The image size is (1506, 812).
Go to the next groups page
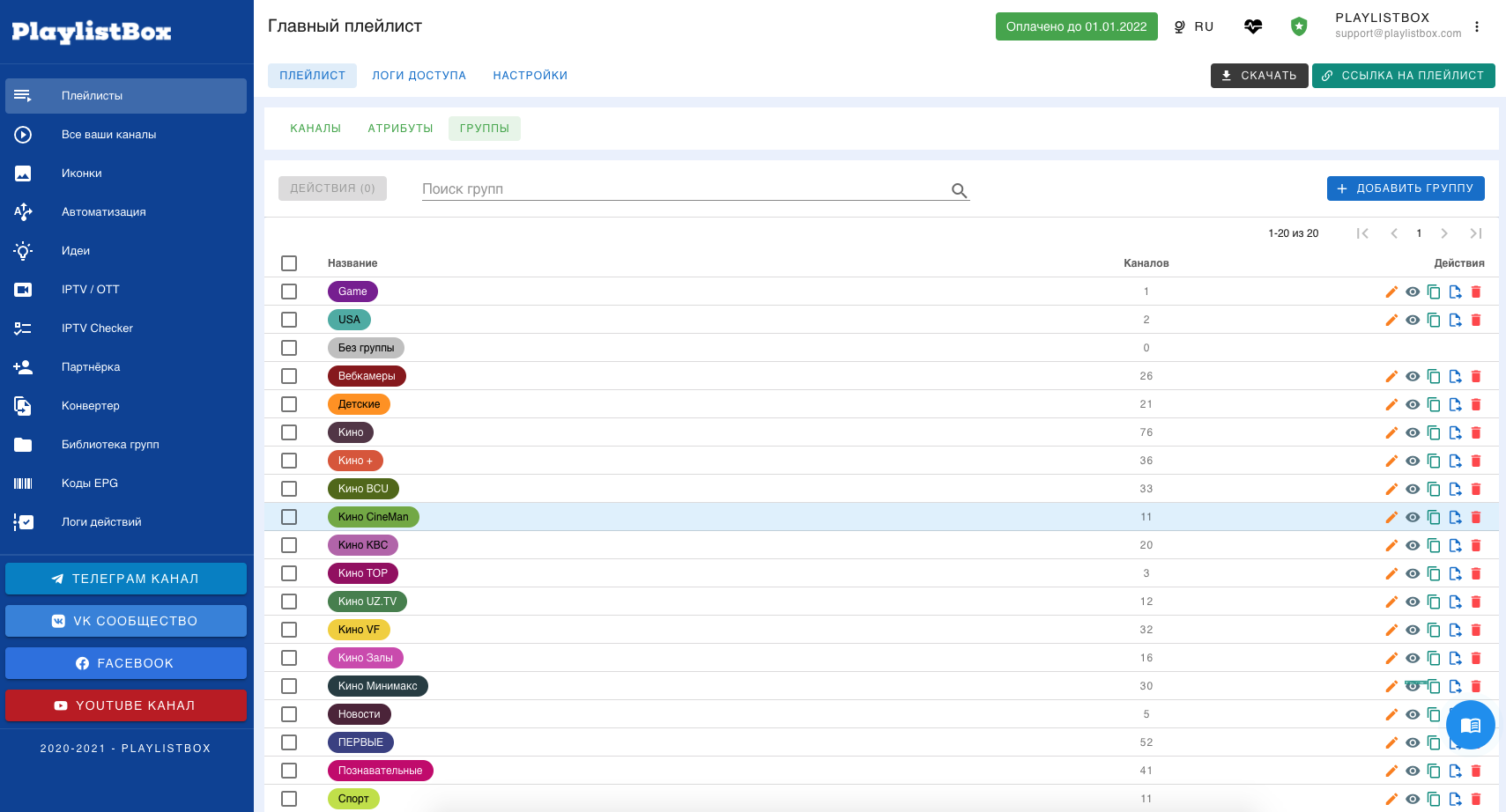pyautogui.click(x=1444, y=233)
